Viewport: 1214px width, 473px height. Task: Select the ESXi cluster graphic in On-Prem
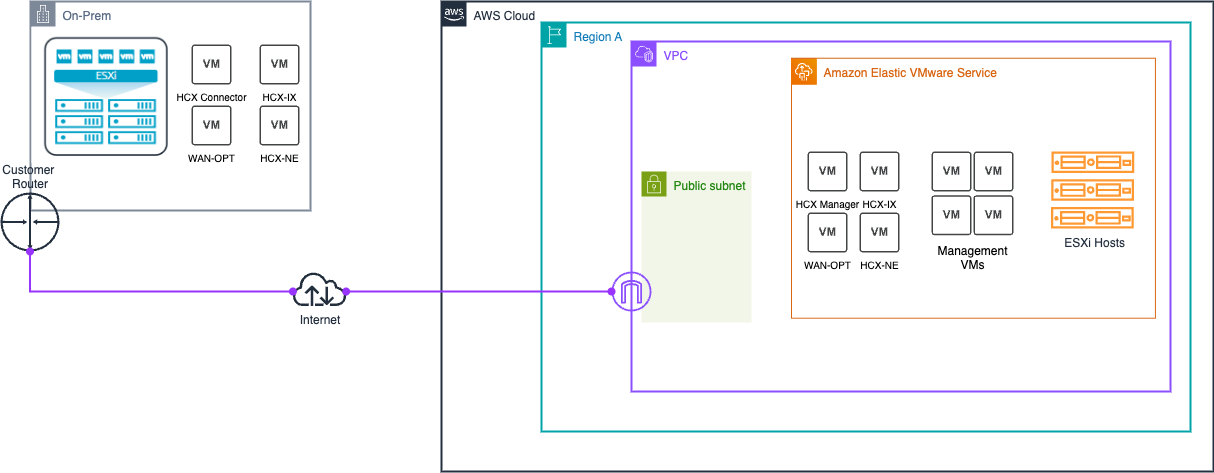click(105, 97)
